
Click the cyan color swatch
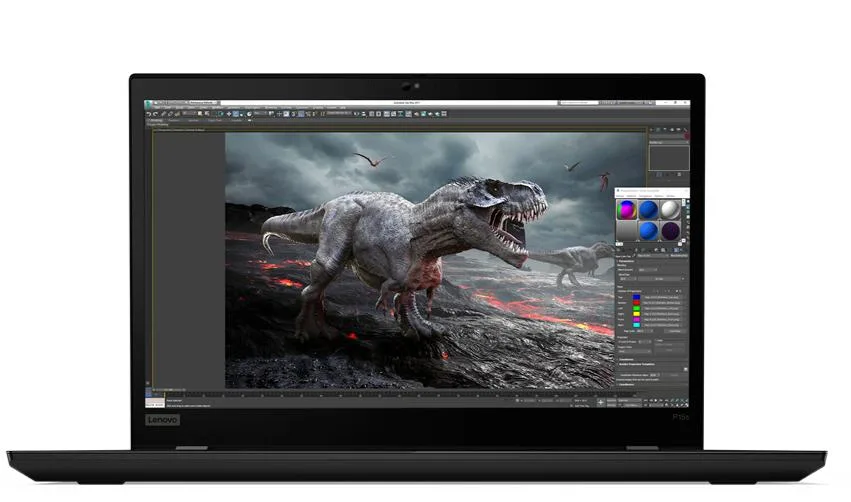pyautogui.click(x=637, y=325)
